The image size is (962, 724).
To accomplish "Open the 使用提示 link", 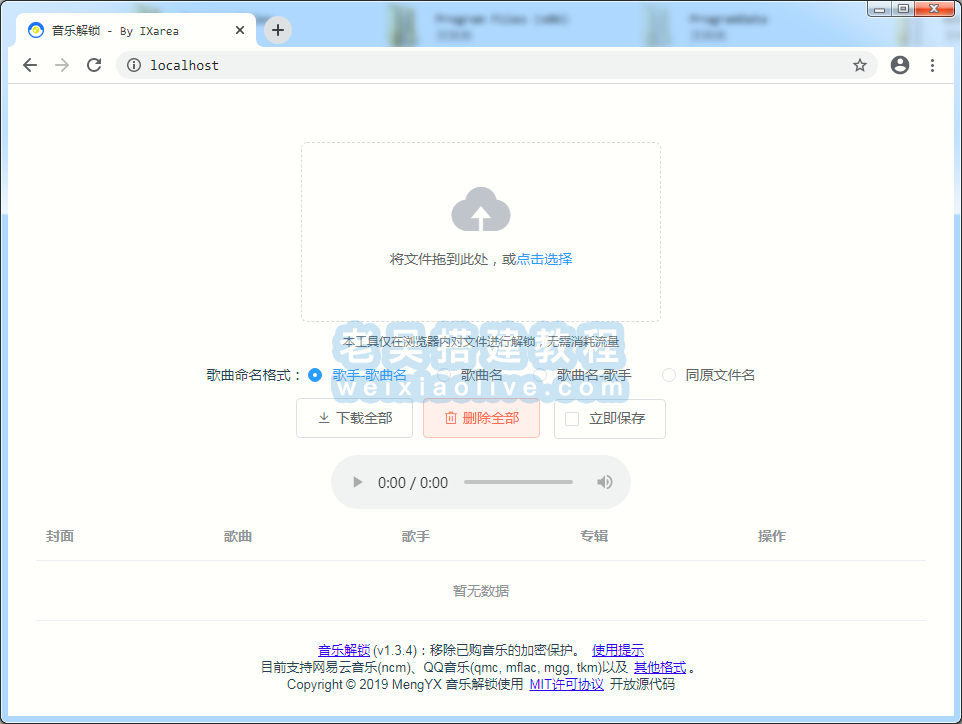I will [x=618, y=650].
